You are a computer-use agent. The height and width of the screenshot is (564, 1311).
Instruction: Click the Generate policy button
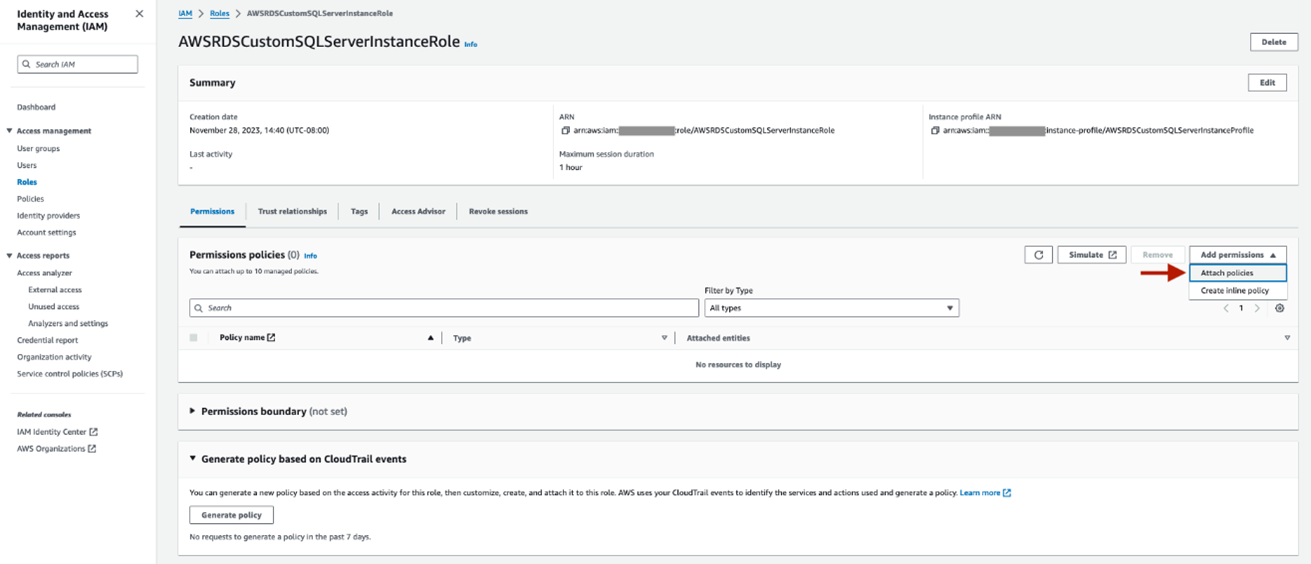coord(232,515)
